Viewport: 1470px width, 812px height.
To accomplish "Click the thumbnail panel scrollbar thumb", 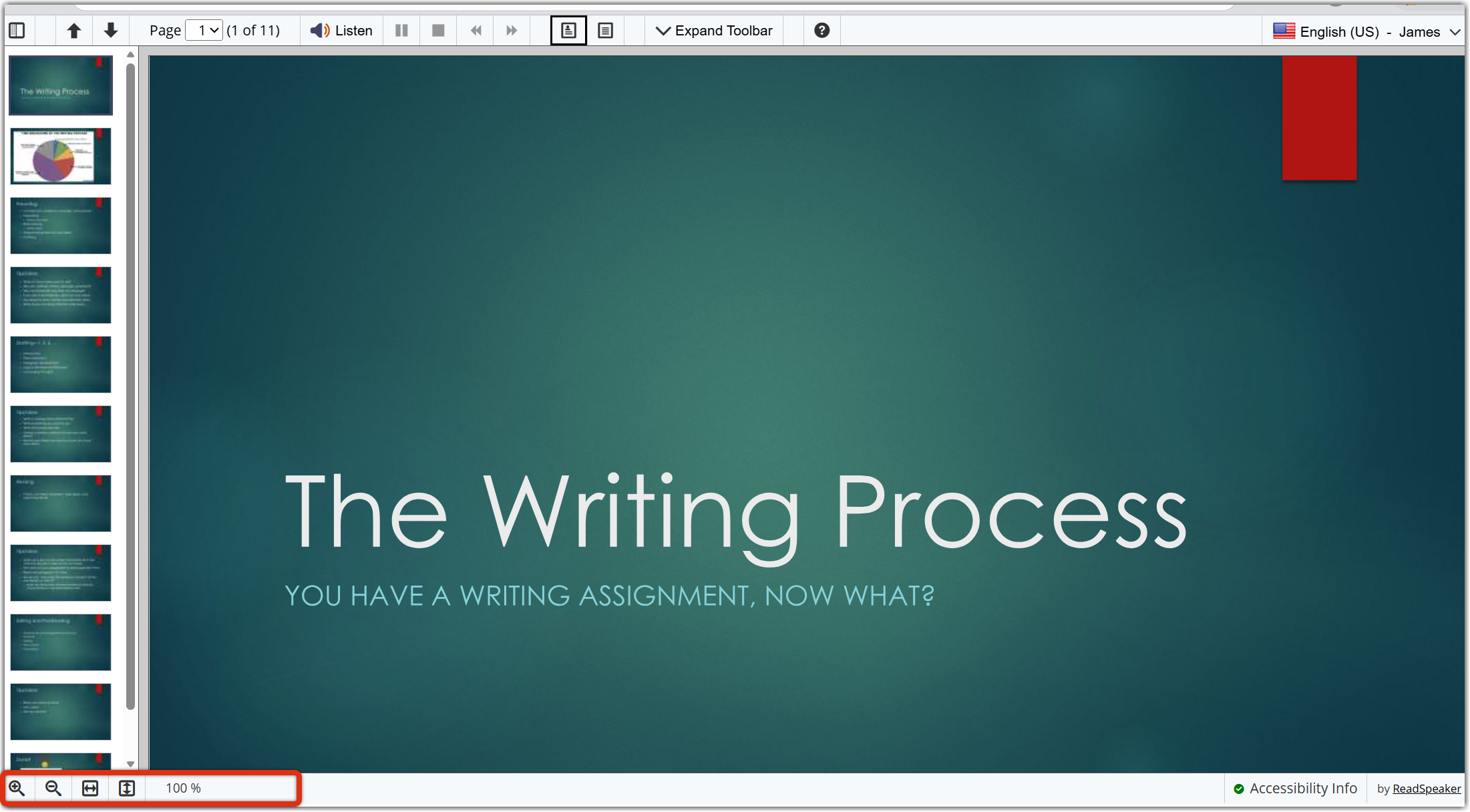I will [x=131, y=386].
